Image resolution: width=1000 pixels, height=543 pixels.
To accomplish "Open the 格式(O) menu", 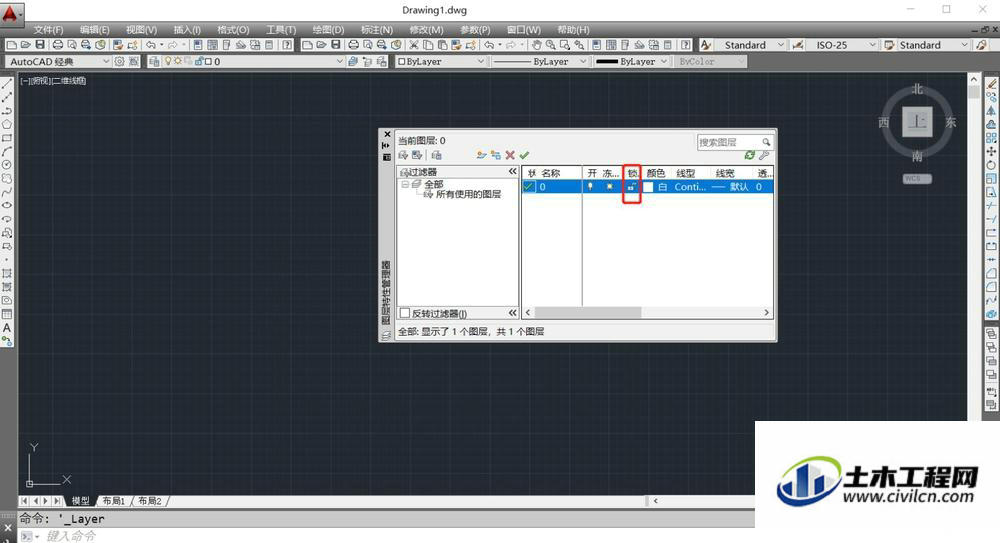I will click(x=233, y=29).
